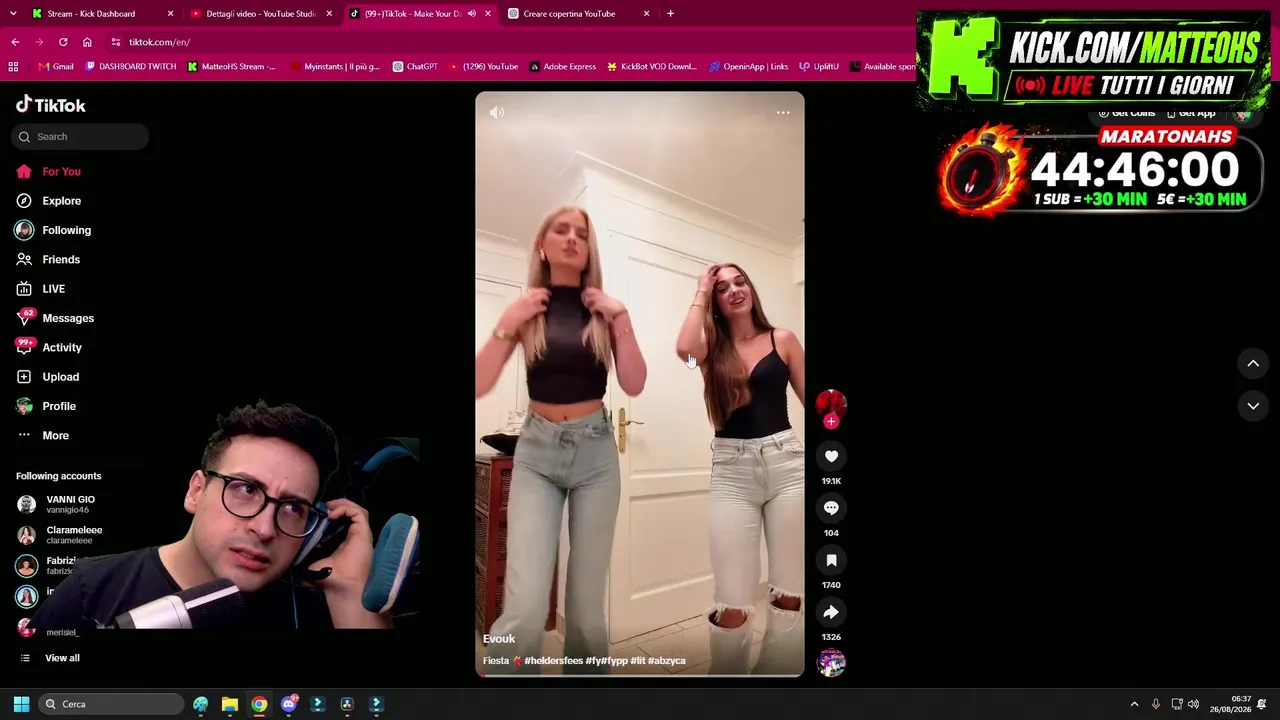Open the DaVinci Resolve taskbar icon
Screen dimensions: 1280x720
pyautogui.click(x=347, y=704)
